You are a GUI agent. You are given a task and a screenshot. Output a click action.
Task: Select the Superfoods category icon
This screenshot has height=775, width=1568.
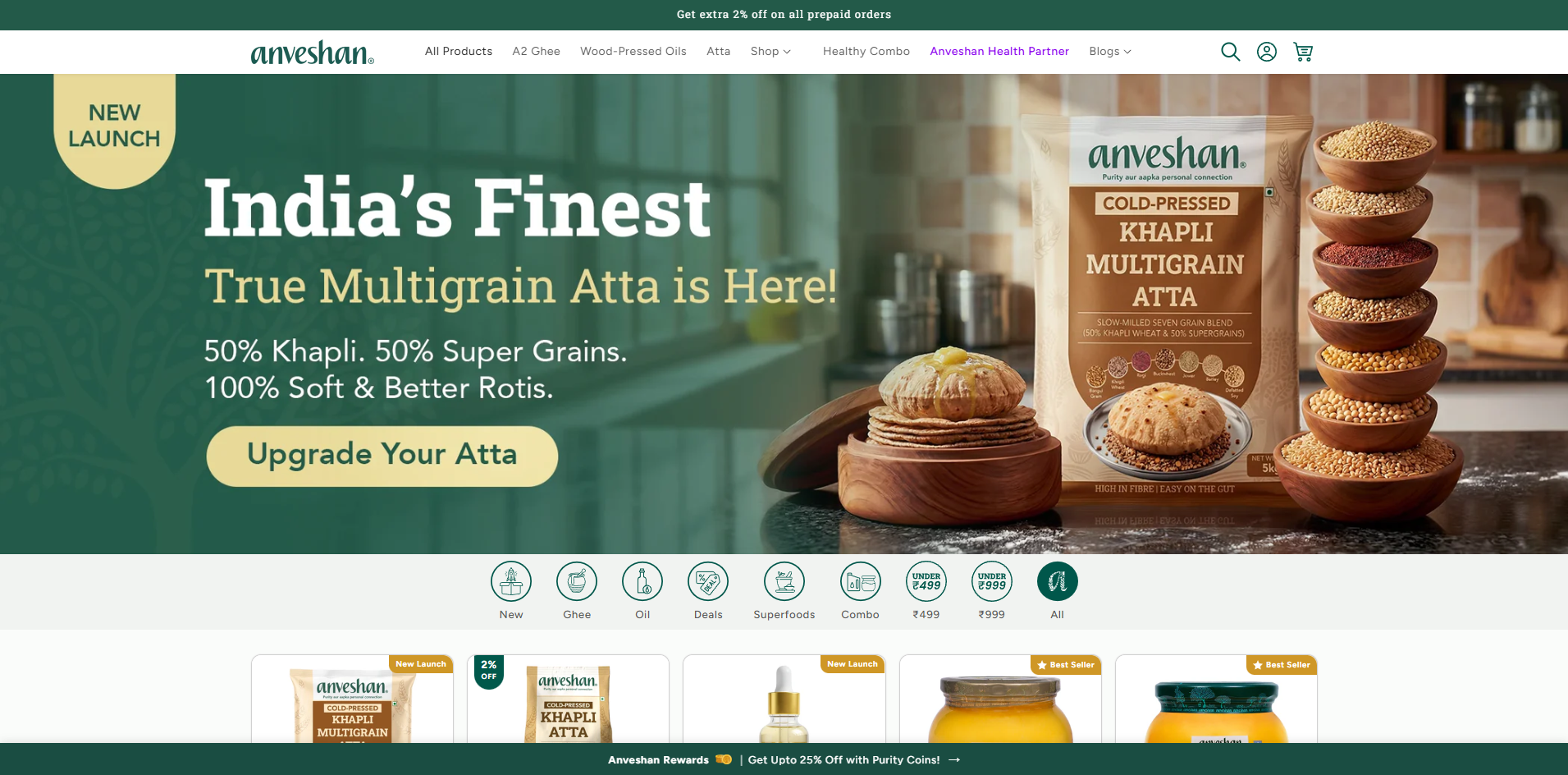click(784, 582)
